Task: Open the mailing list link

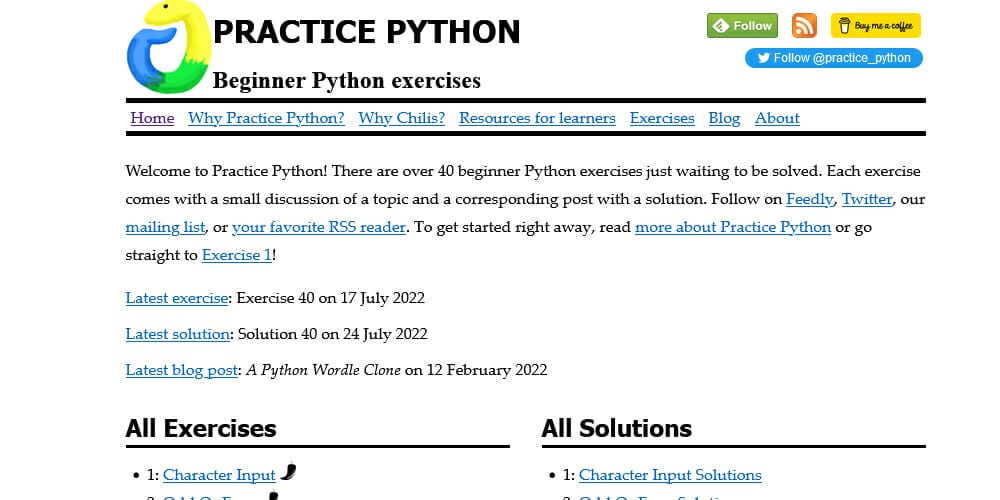Action: (x=165, y=227)
